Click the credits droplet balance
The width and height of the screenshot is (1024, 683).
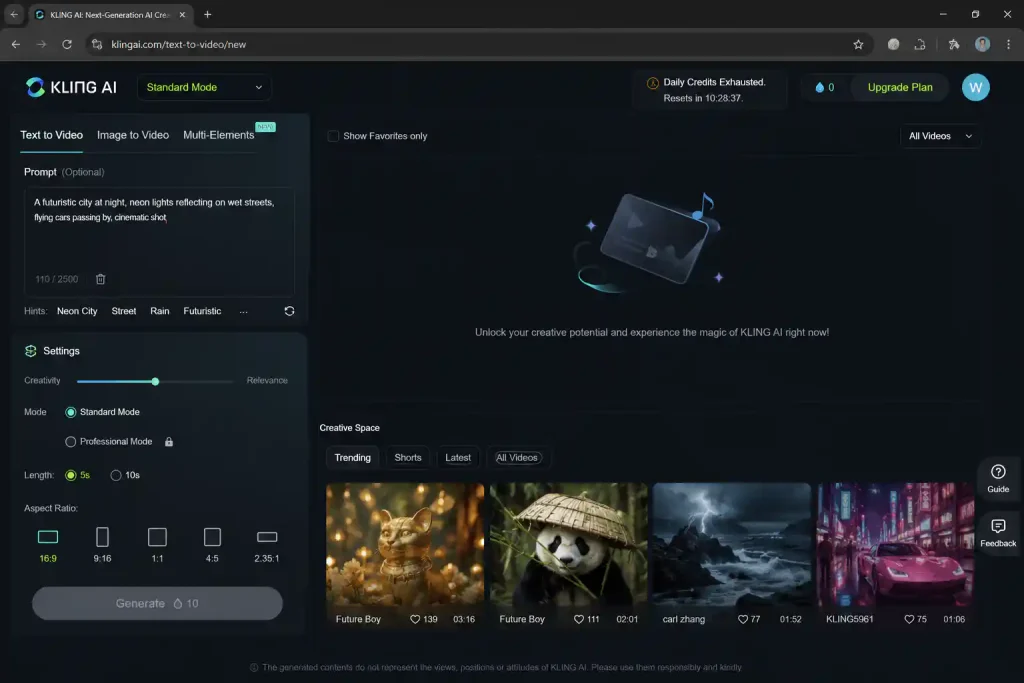825,87
